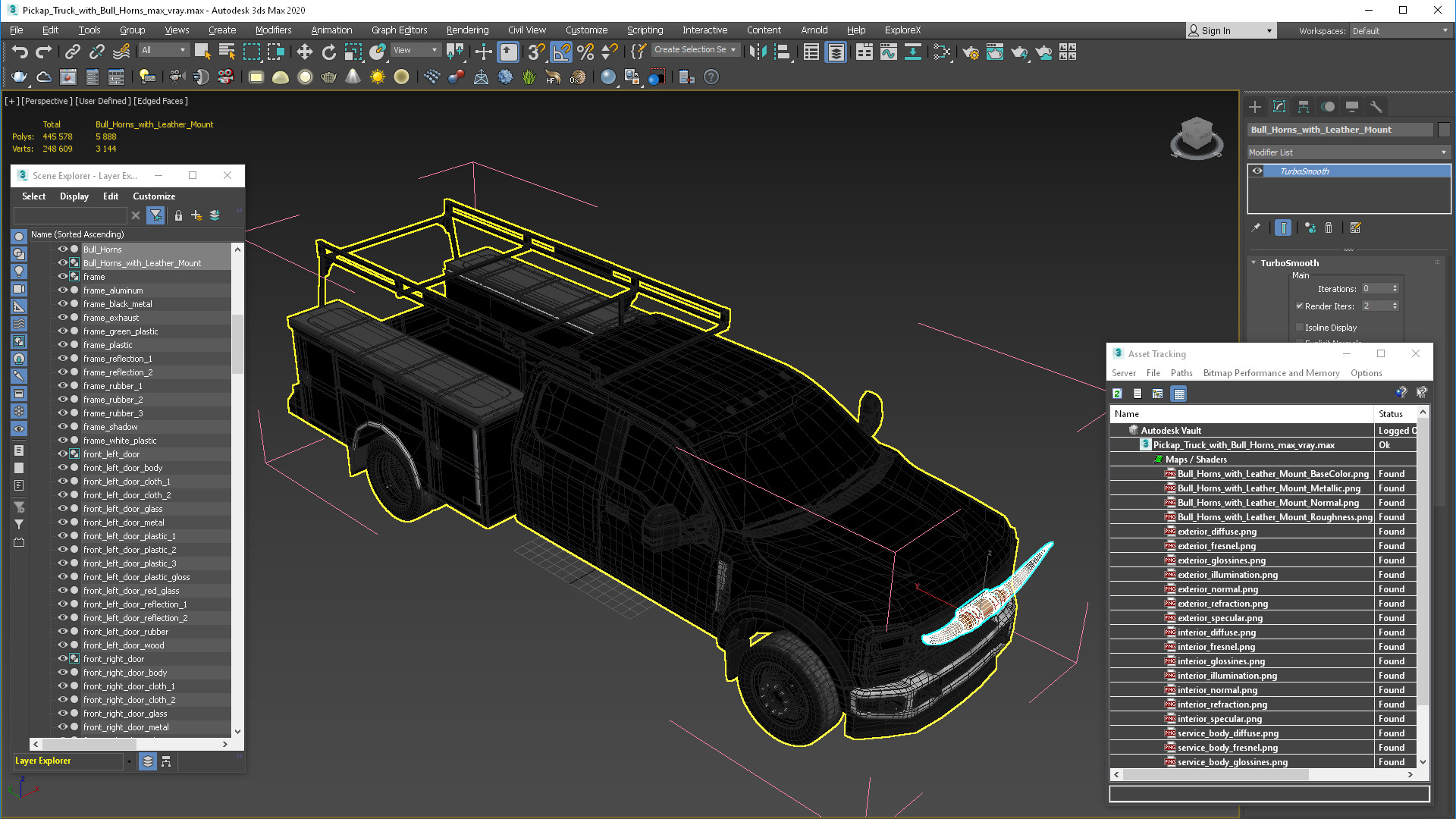Open the Modifiers menu
The height and width of the screenshot is (819, 1456).
(273, 30)
